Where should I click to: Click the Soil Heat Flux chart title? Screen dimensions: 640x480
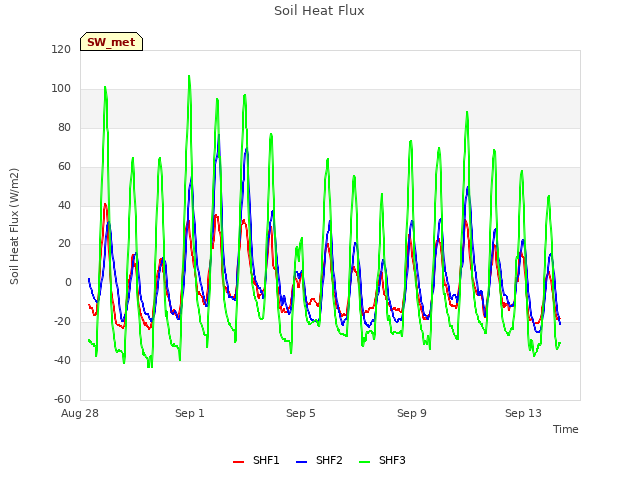(x=319, y=11)
